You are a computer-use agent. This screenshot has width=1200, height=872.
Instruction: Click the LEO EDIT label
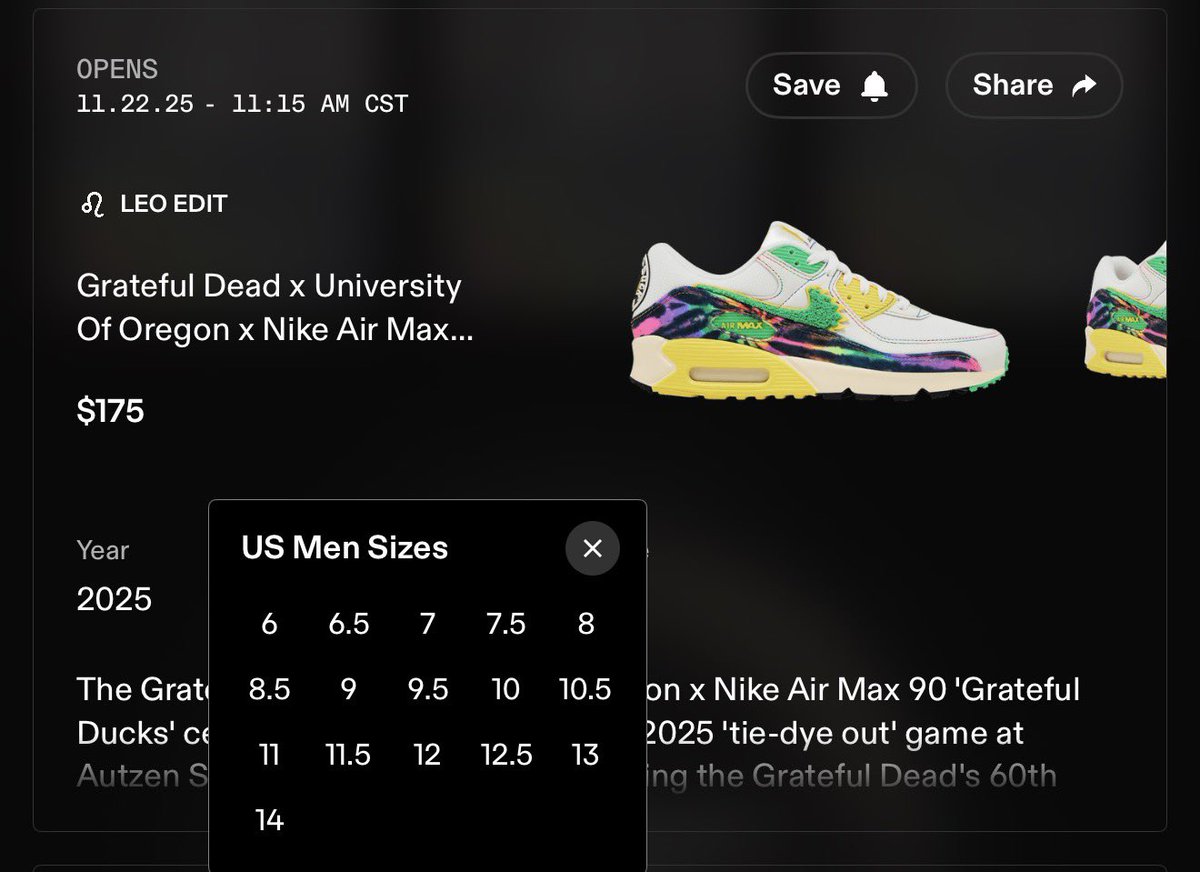tap(174, 204)
